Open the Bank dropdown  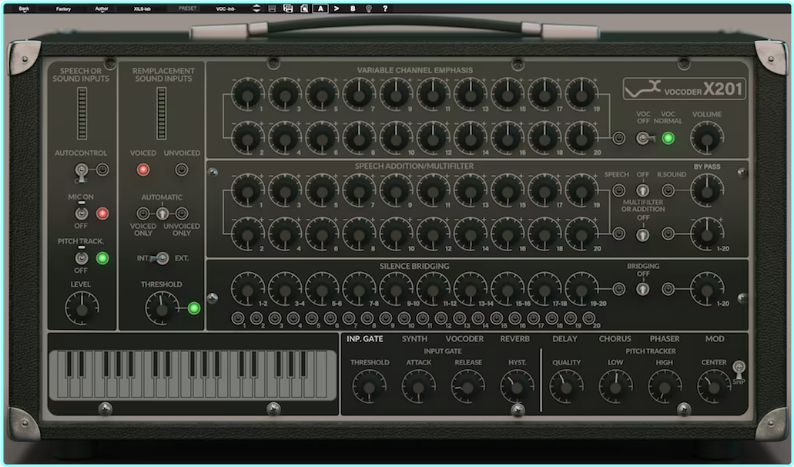(x=24, y=9)
